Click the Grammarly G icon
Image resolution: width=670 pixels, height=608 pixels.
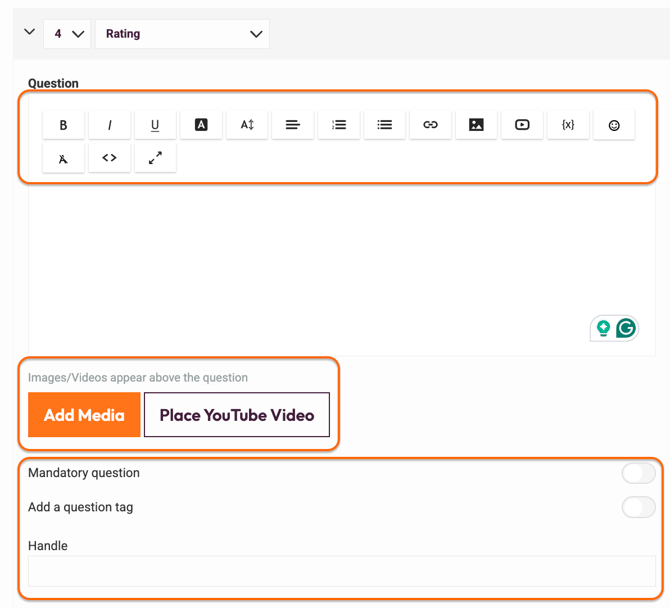click(626, 328)
